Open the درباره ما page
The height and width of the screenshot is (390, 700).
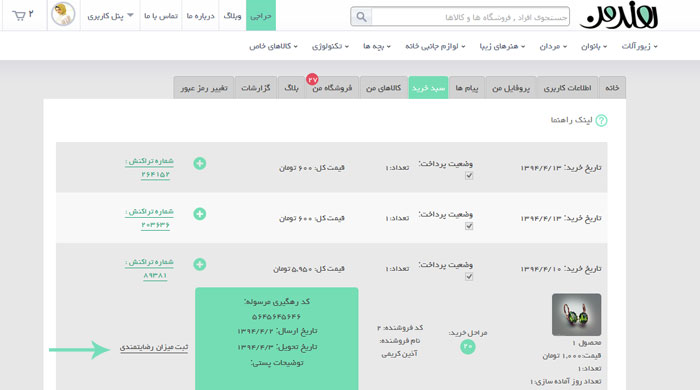[x=200, y=16]
